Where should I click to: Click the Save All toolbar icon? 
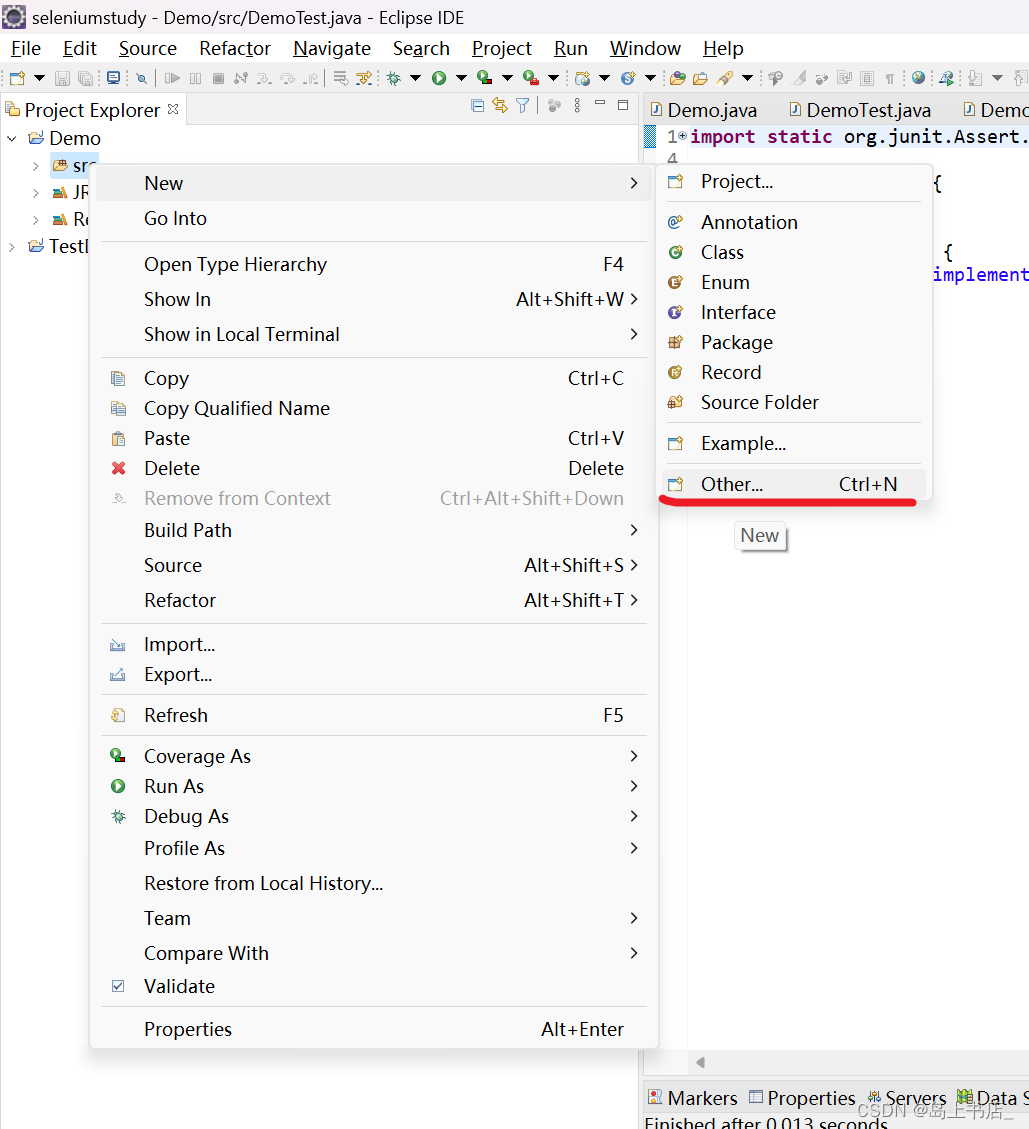[86, 78]
